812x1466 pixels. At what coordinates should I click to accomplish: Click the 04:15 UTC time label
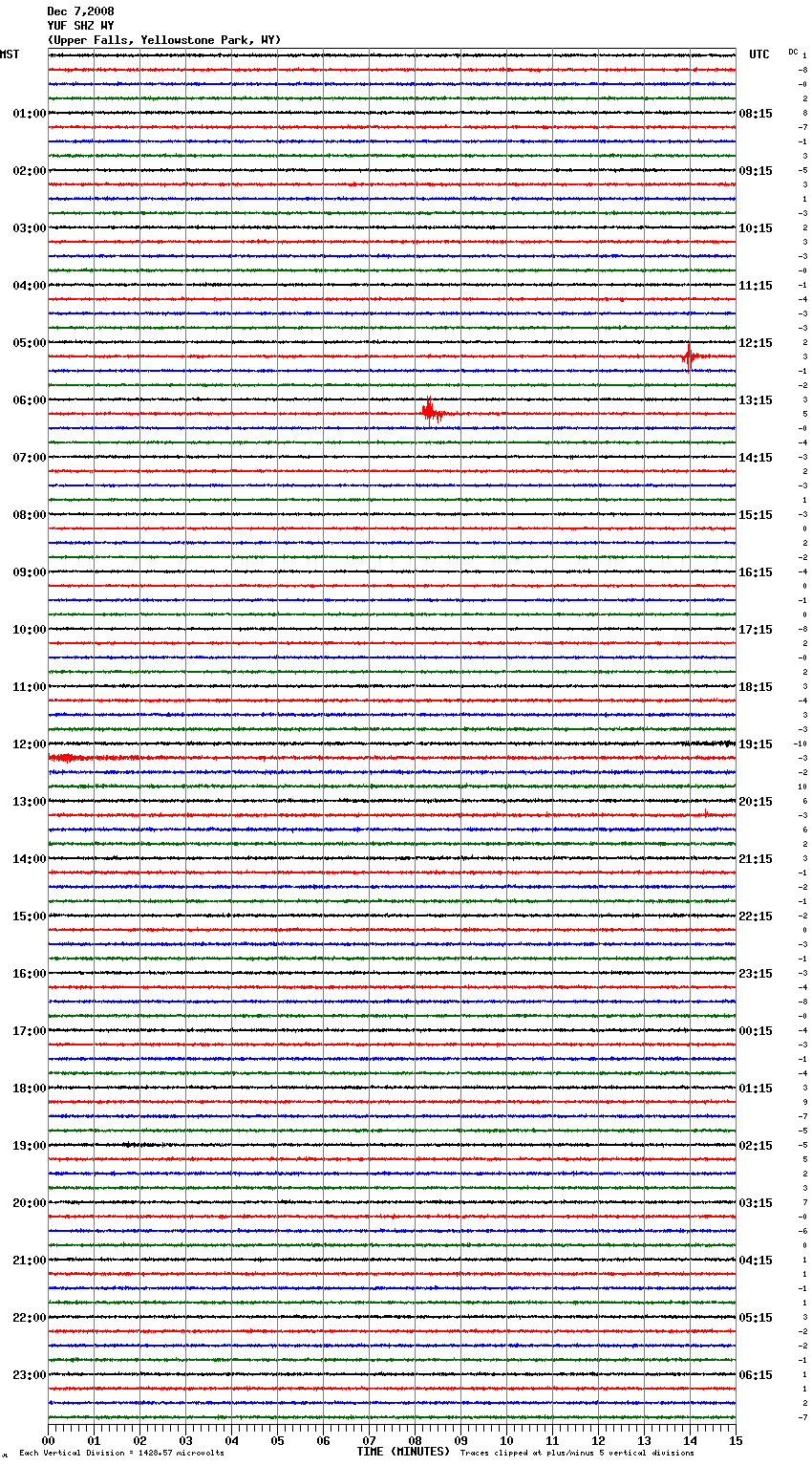pos(756,1261)
